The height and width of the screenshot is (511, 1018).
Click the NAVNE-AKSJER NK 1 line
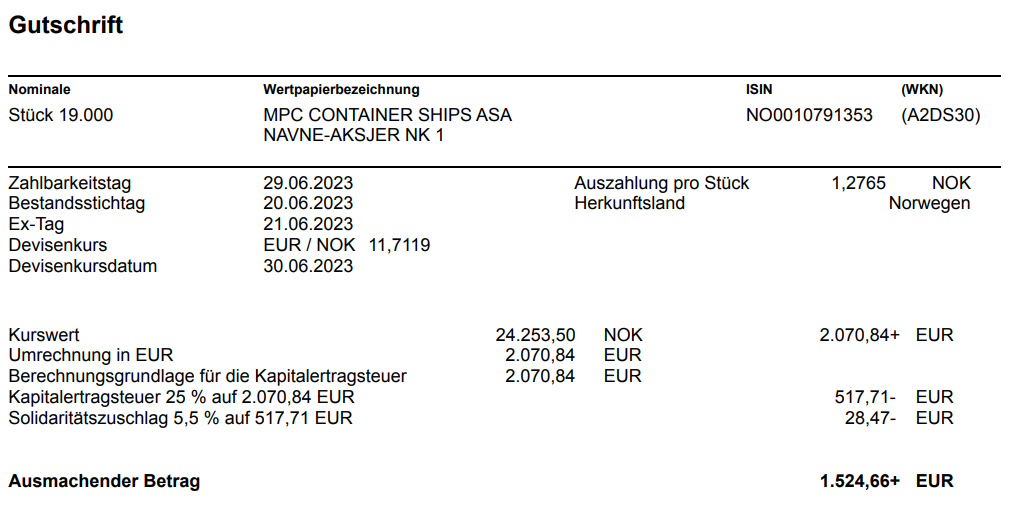353,135
